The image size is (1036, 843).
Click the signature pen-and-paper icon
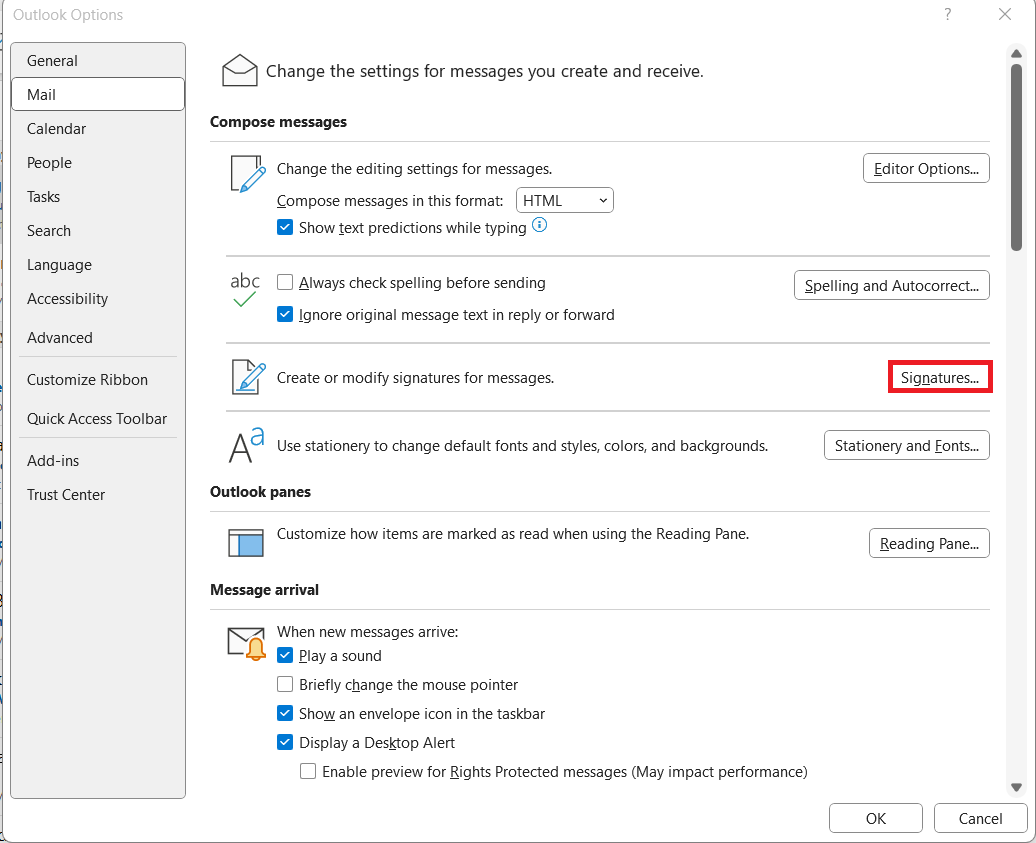248,377
